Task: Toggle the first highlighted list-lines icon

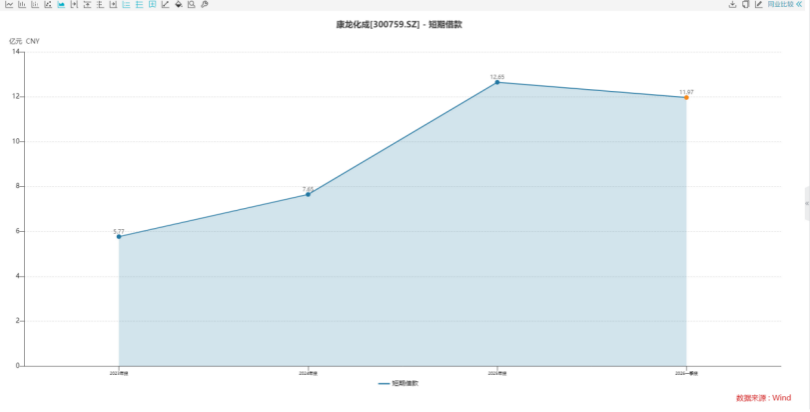Action: pyautogui.click(x=126, y=5)
